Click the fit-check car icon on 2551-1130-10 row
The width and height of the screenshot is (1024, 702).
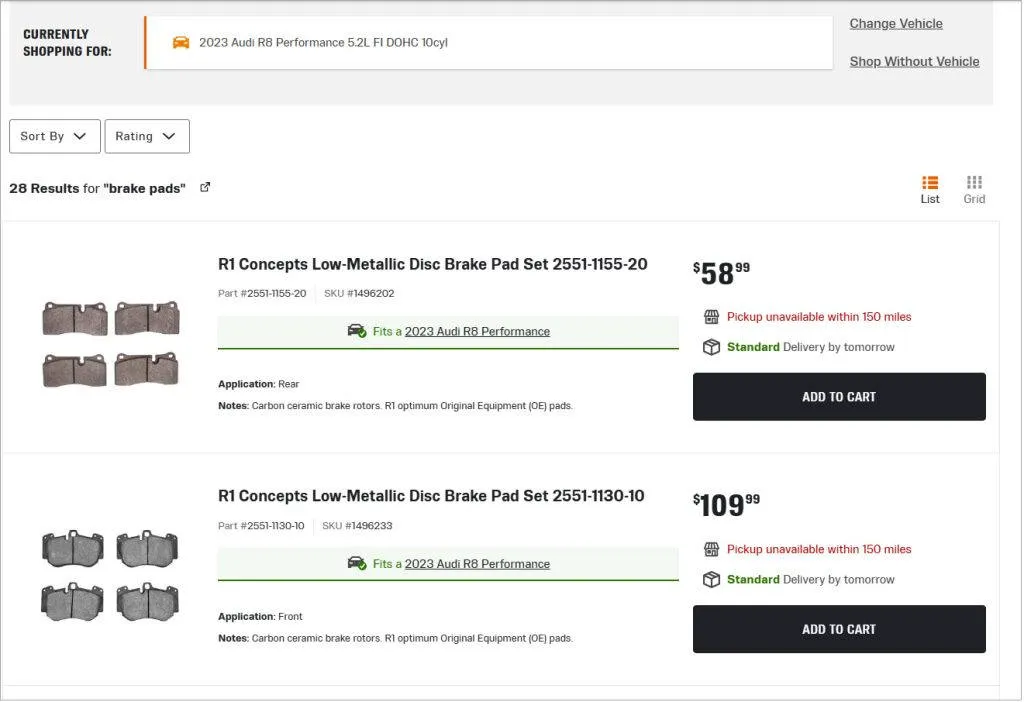click(357, 564)
